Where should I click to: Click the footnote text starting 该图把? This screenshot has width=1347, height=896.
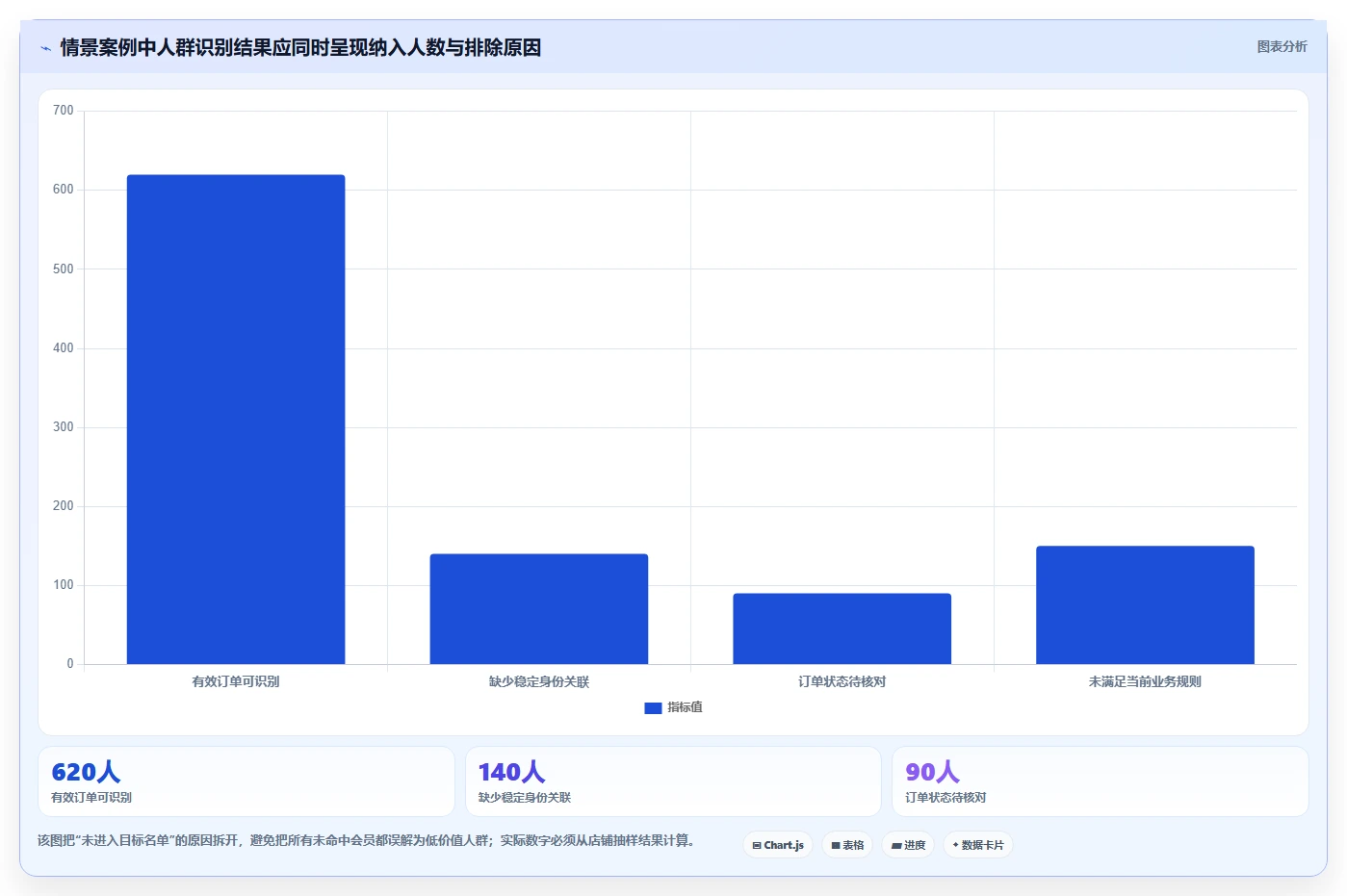tap(366, 840)
